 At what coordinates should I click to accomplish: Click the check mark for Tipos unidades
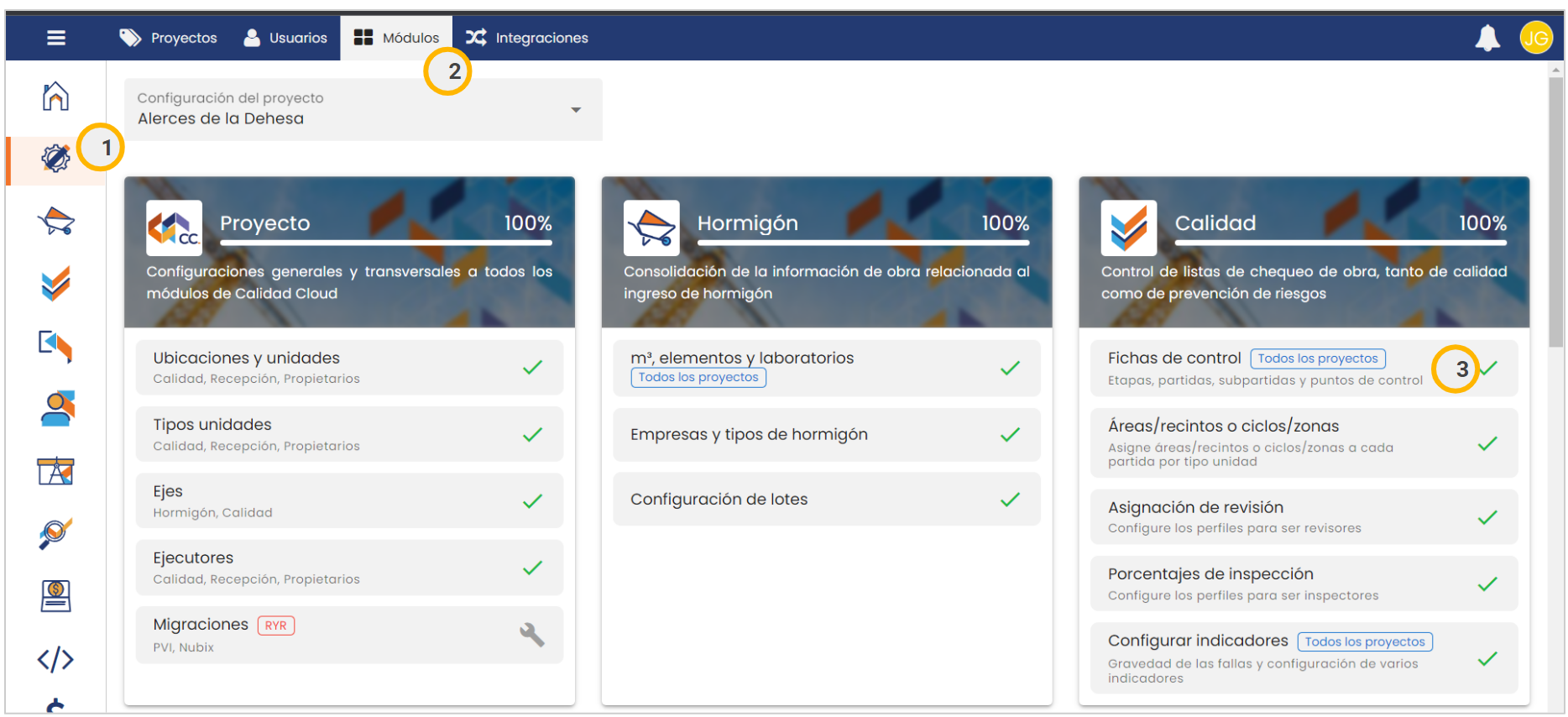(x=532, y=434)
